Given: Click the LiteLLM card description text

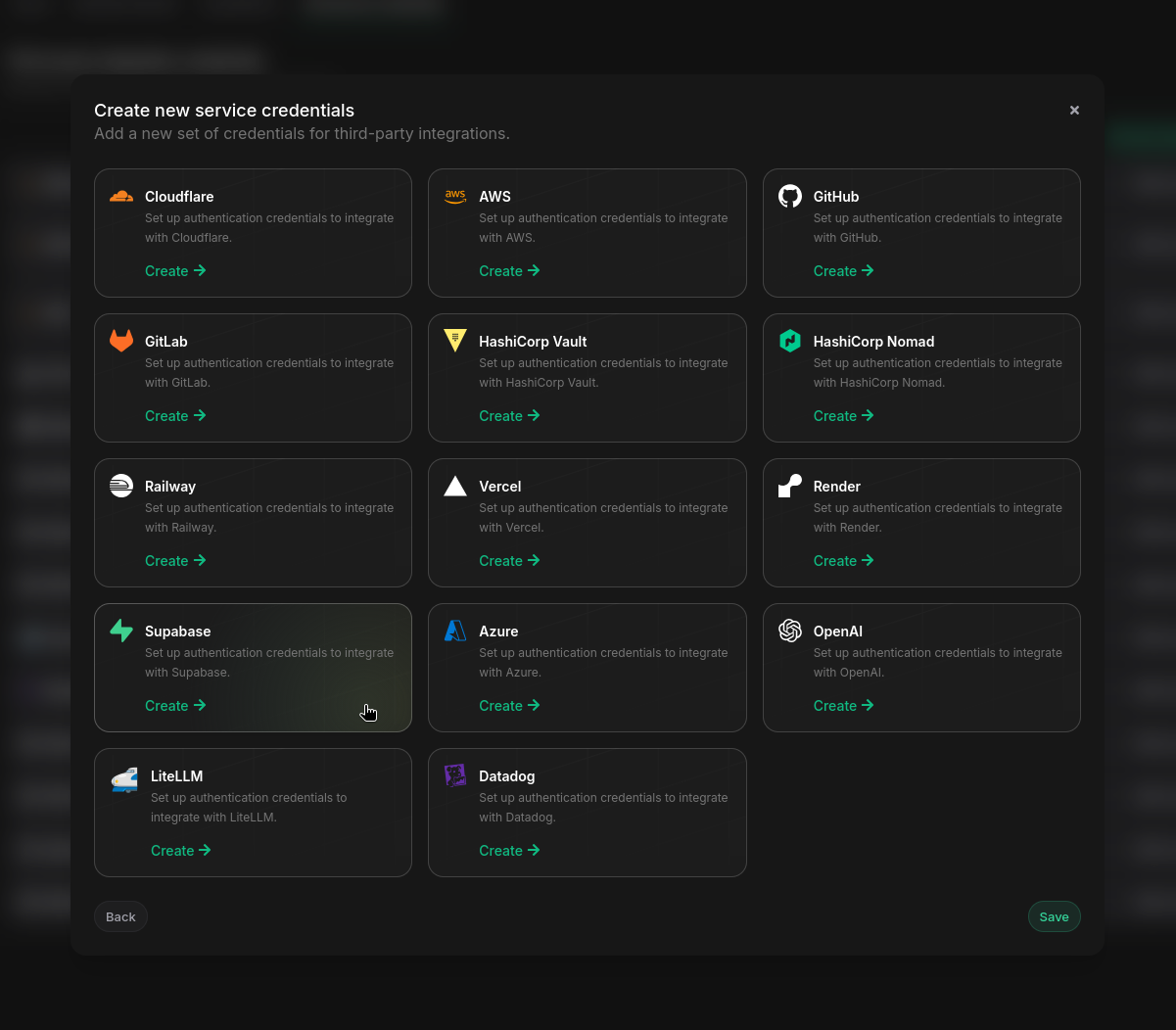Looking at the screenshot, I should [x=249, y=808].
